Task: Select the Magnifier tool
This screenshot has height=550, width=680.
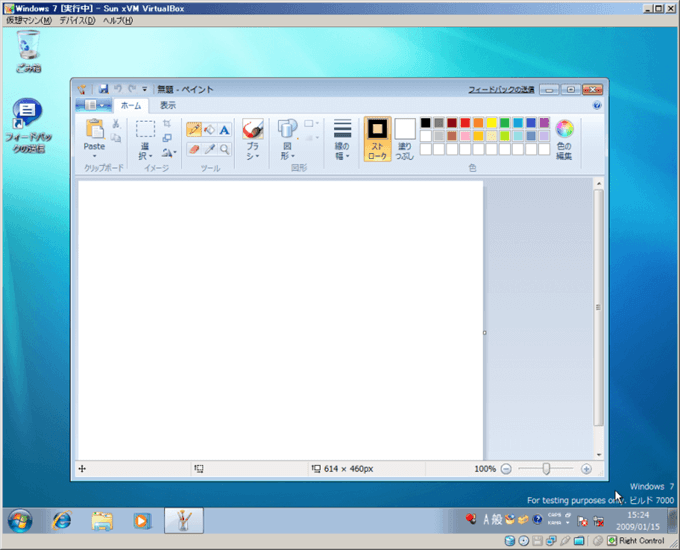Action: [224, 149]
